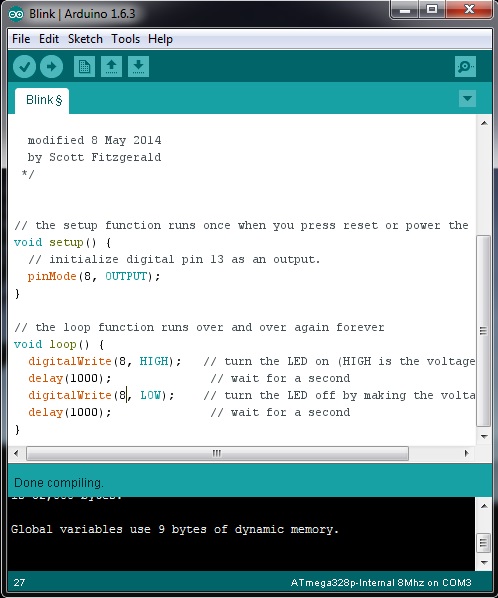Click the 'digitalWrite(8, HIGH);' statement
Viewport: 498px width, 598px height.
(x=105, y=361)
